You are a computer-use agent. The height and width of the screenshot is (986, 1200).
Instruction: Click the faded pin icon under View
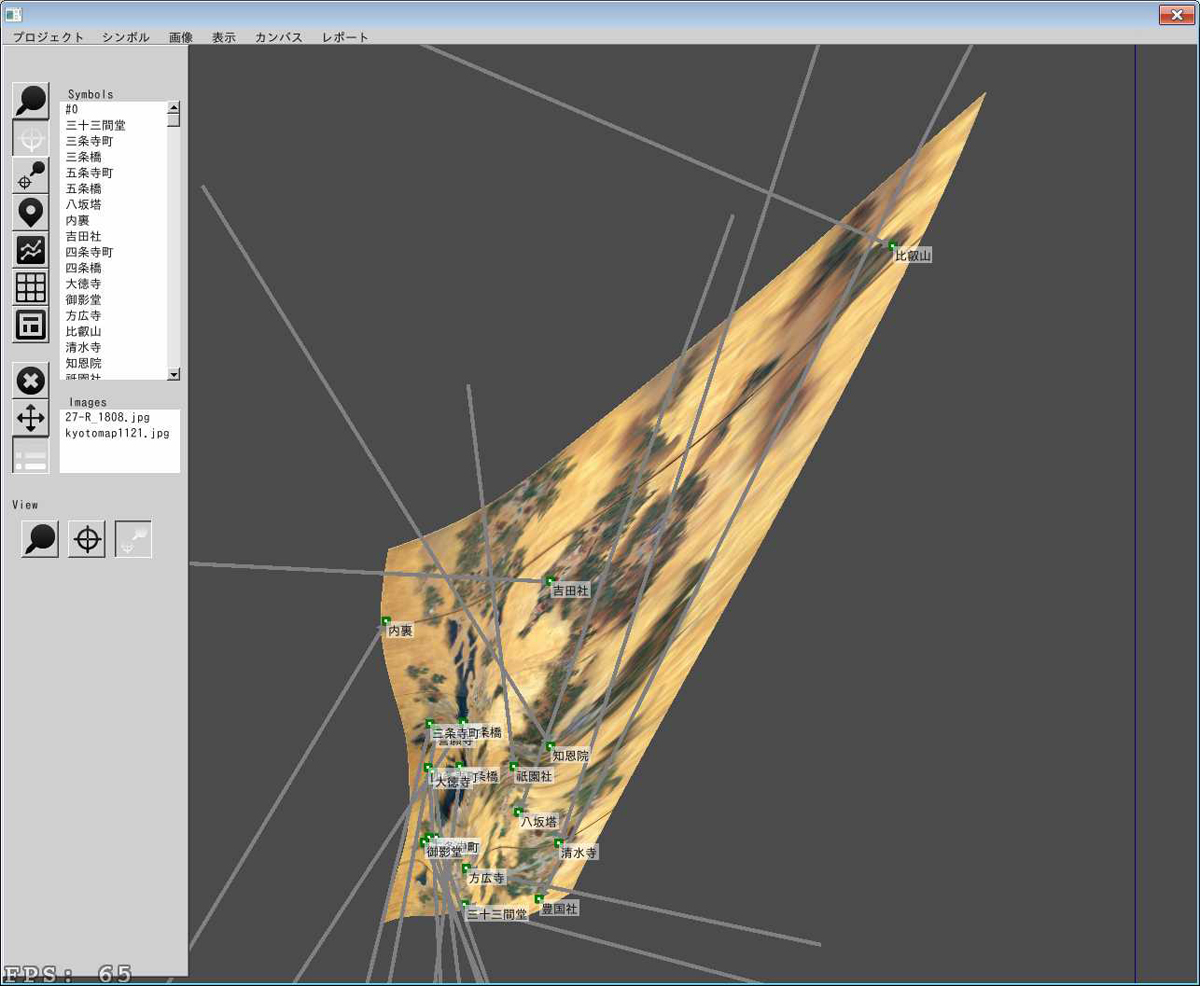pos(133,539)
